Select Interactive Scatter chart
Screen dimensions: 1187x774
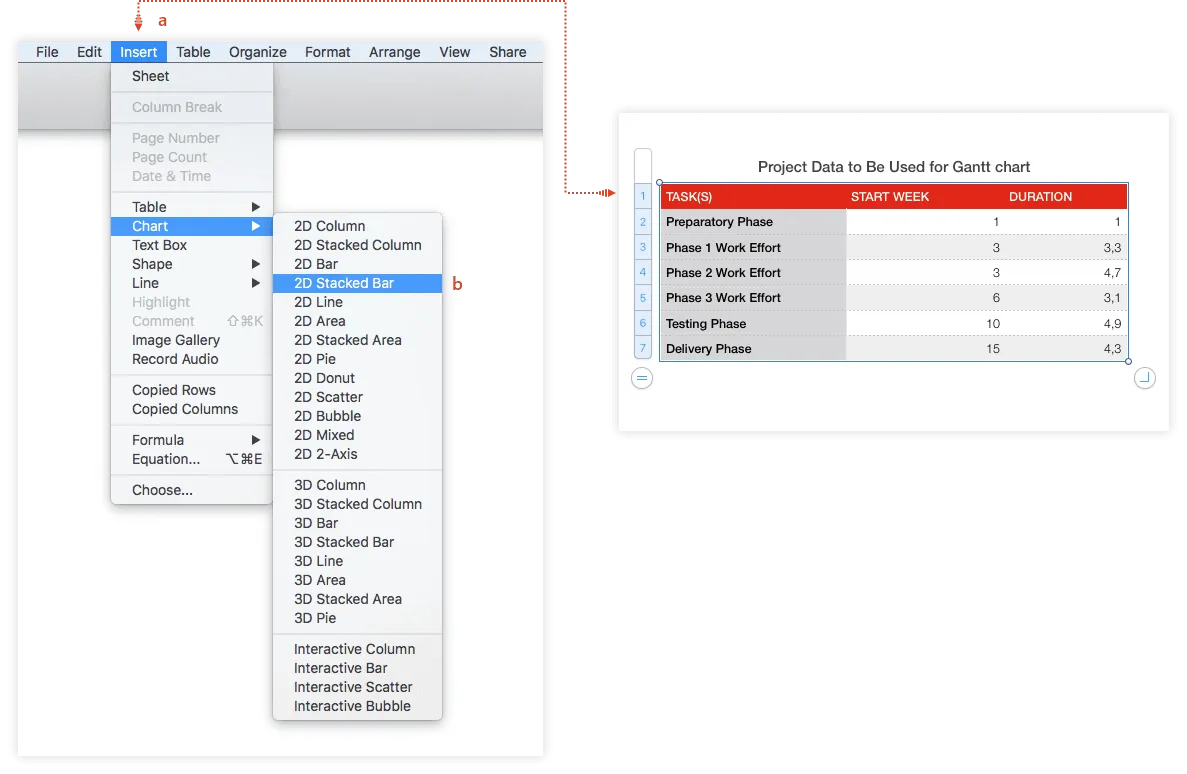click(357, 687)
